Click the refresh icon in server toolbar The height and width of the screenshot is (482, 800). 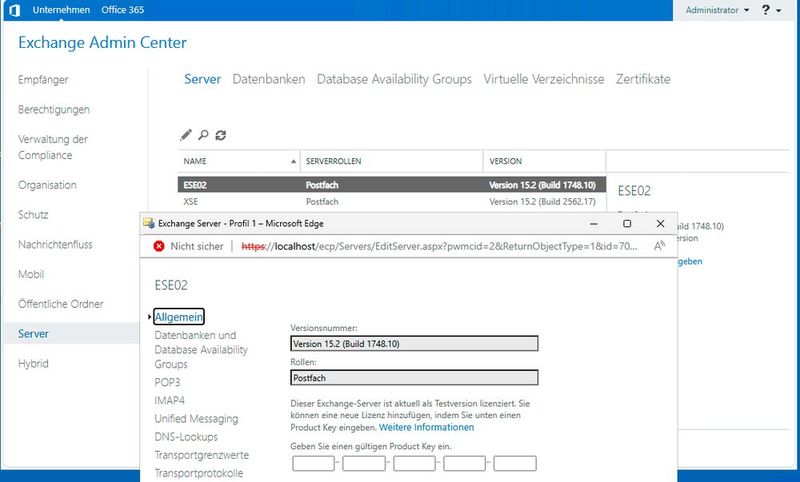(220, 135)
